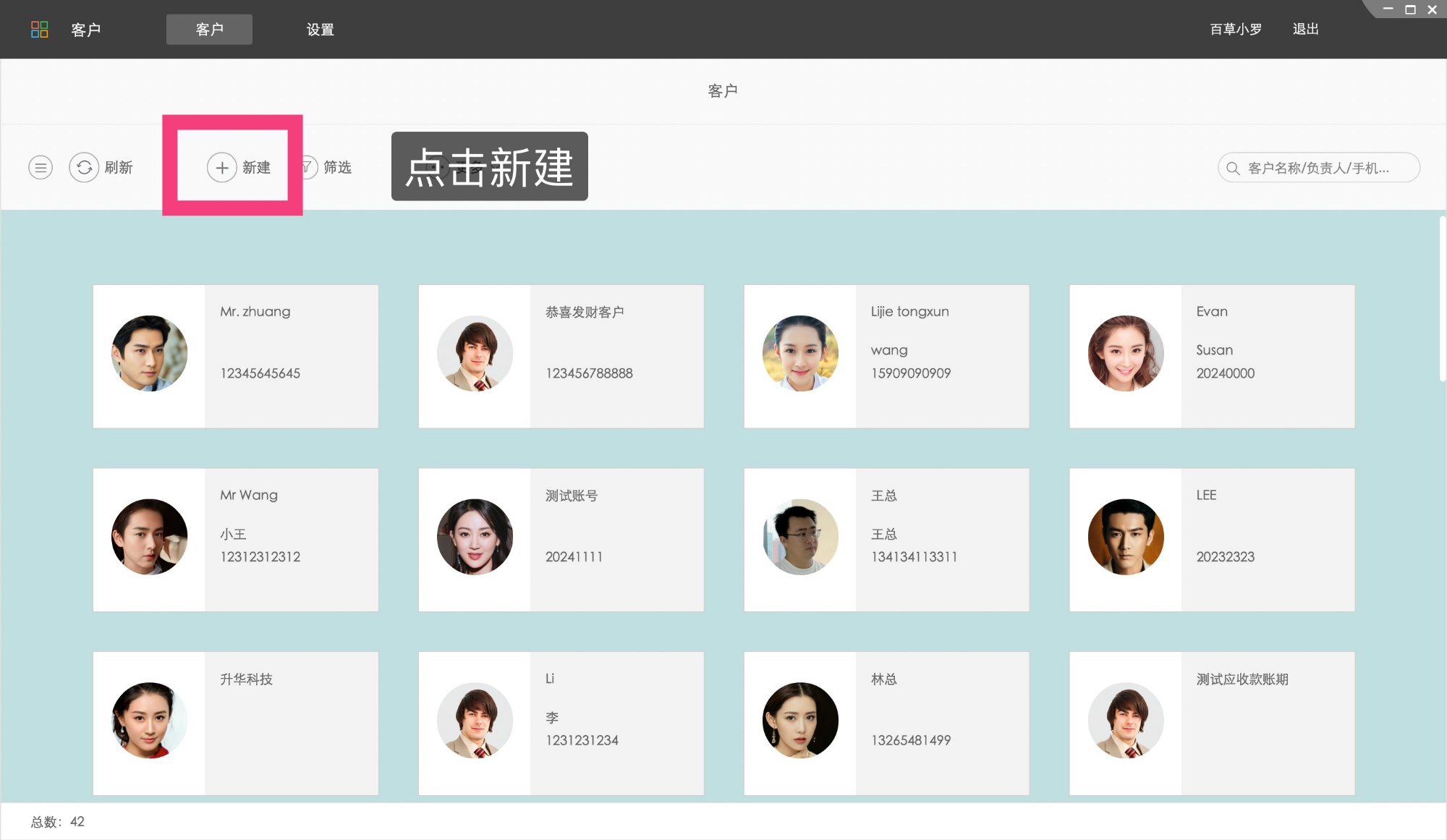The width and height of the screenshot is (1447, 840).
Task: Click Mr. zhuang's avatar photo
Action: pos(148,354)
